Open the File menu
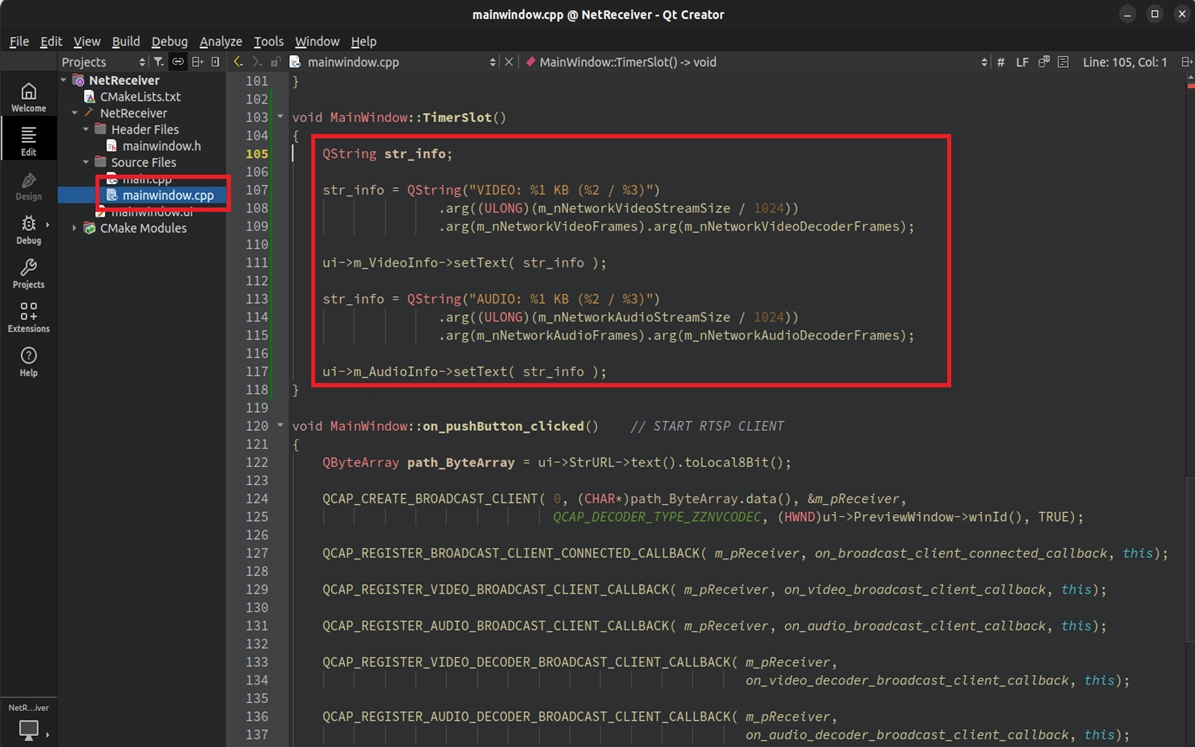 (x=19, y=41)
